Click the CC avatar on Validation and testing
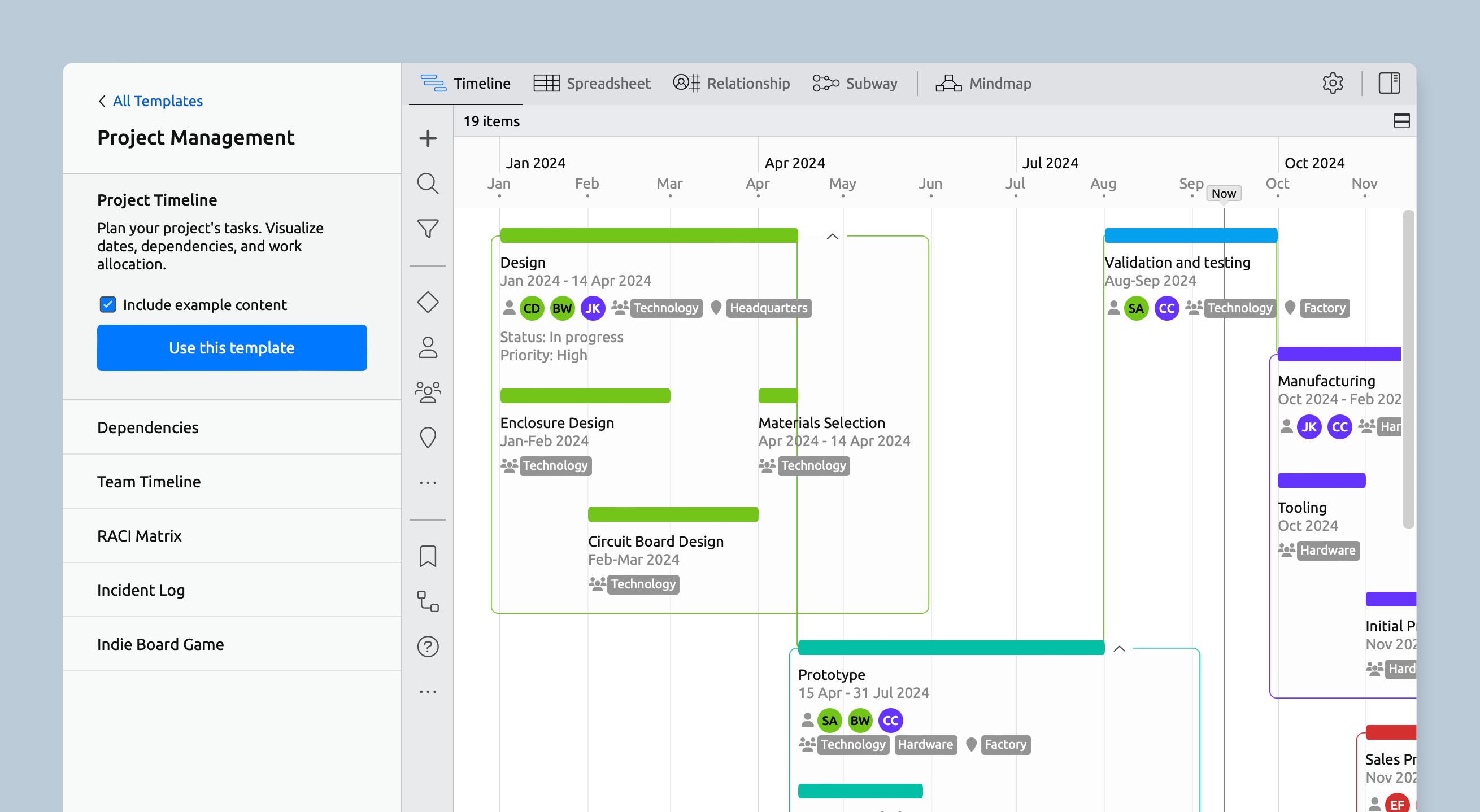Viewport: 1480px width, 812px height. (1167, 308)
